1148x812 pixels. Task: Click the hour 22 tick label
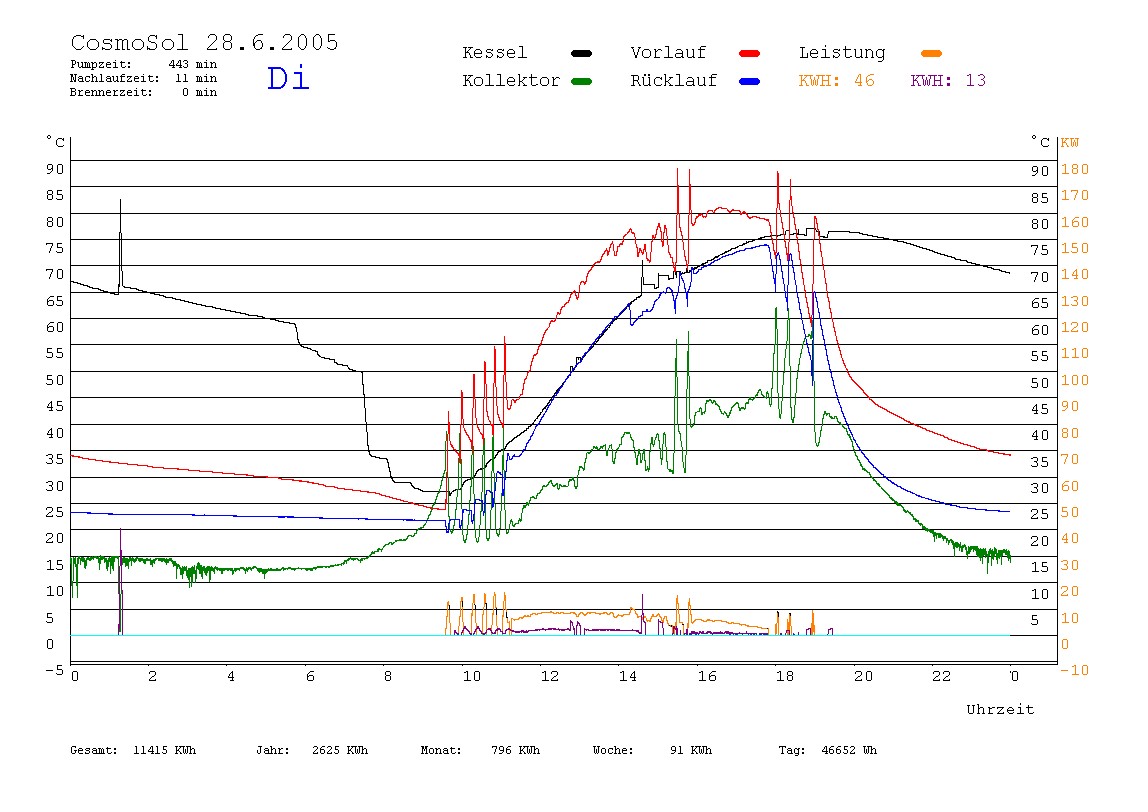click(x=942, y=677)
